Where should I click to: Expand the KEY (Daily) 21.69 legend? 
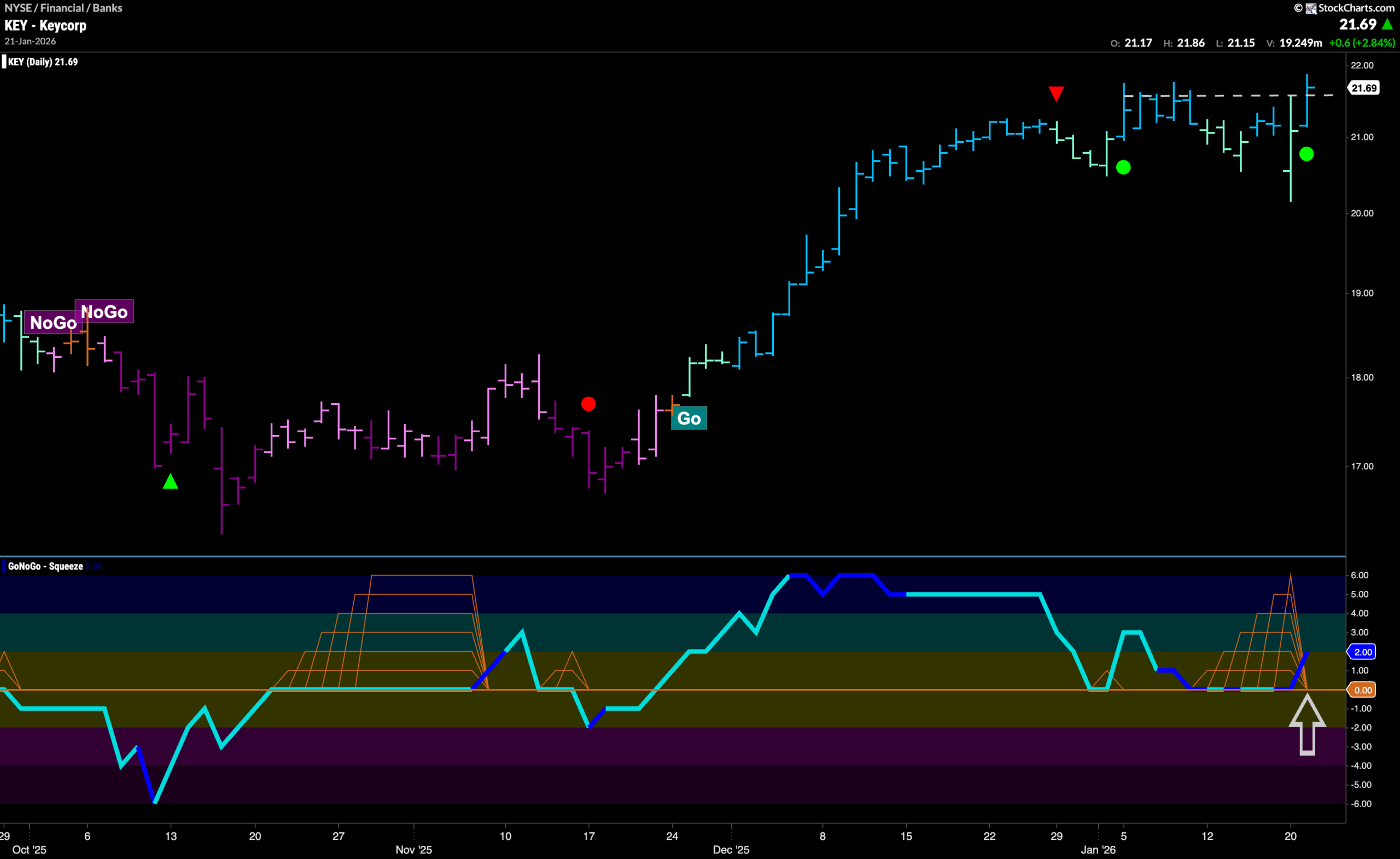tap(40, 62)
